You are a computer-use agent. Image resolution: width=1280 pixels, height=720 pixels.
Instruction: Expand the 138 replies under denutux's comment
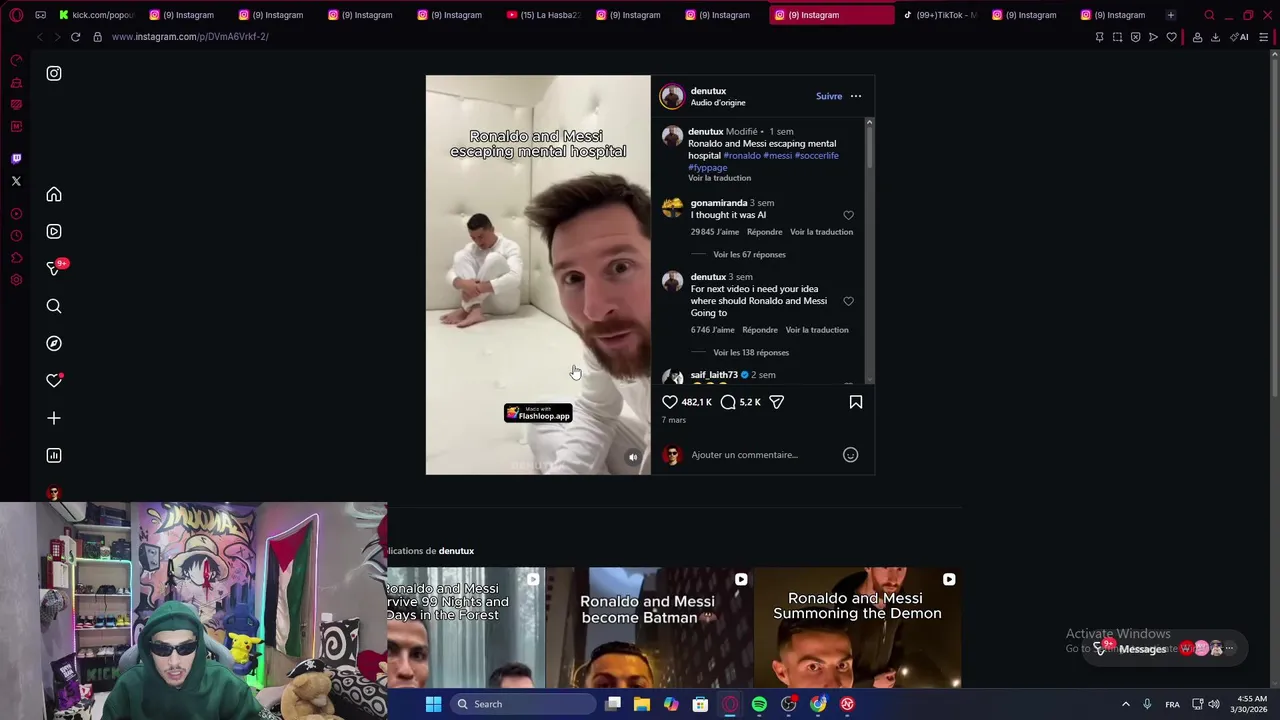[751, 352]
